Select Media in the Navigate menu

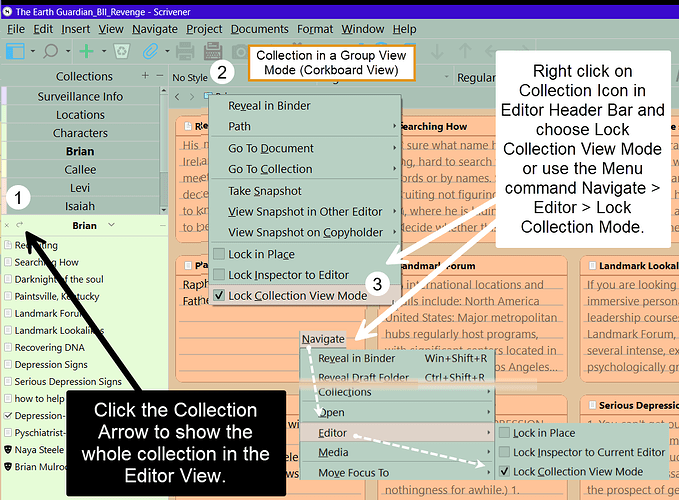[397, 452]
